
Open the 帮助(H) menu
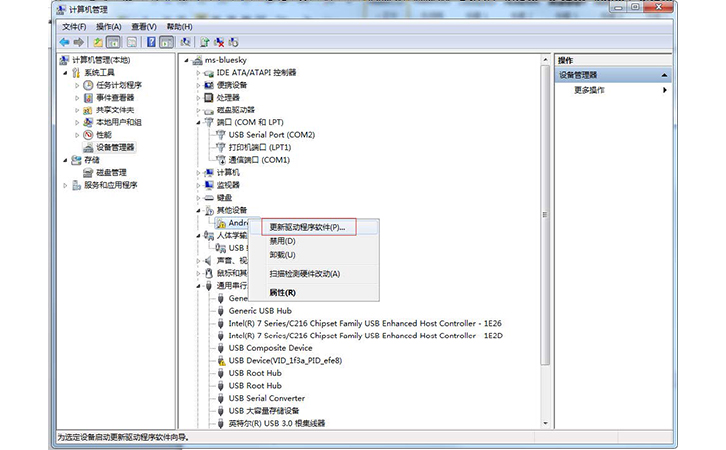[x=179, y=26]
